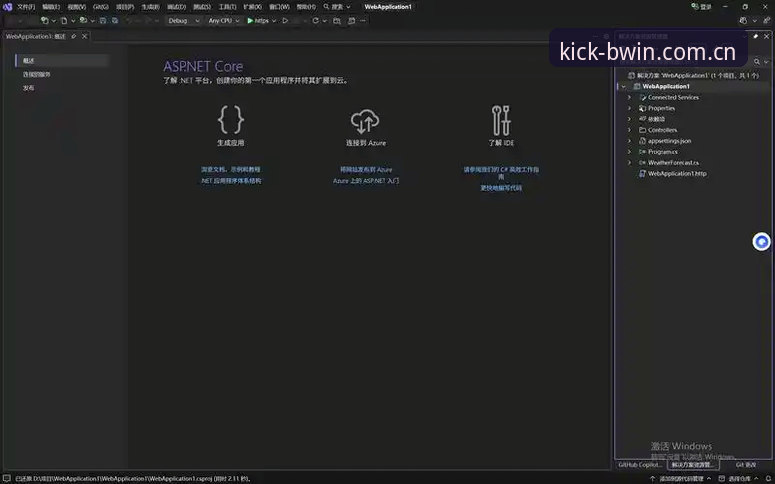The width and height of the screenshot is (775, 484).
Task: Open the Debug configuration dropdown
Action: coord(184,21)
